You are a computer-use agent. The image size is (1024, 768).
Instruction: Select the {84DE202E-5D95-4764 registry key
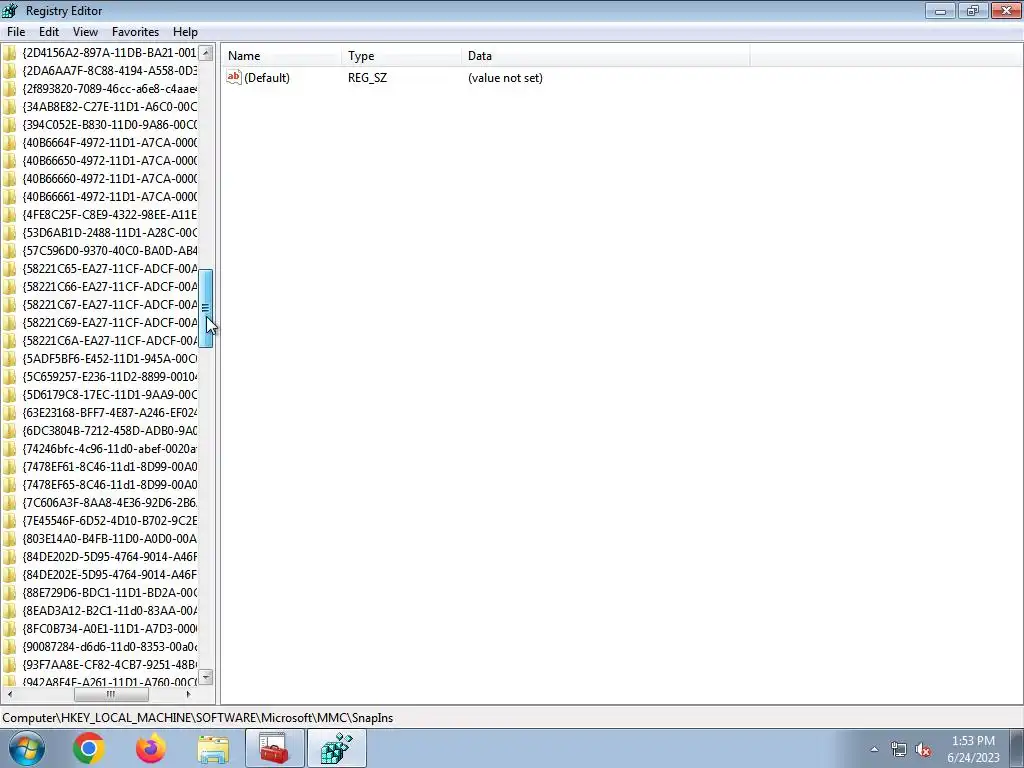click(109, 575)
